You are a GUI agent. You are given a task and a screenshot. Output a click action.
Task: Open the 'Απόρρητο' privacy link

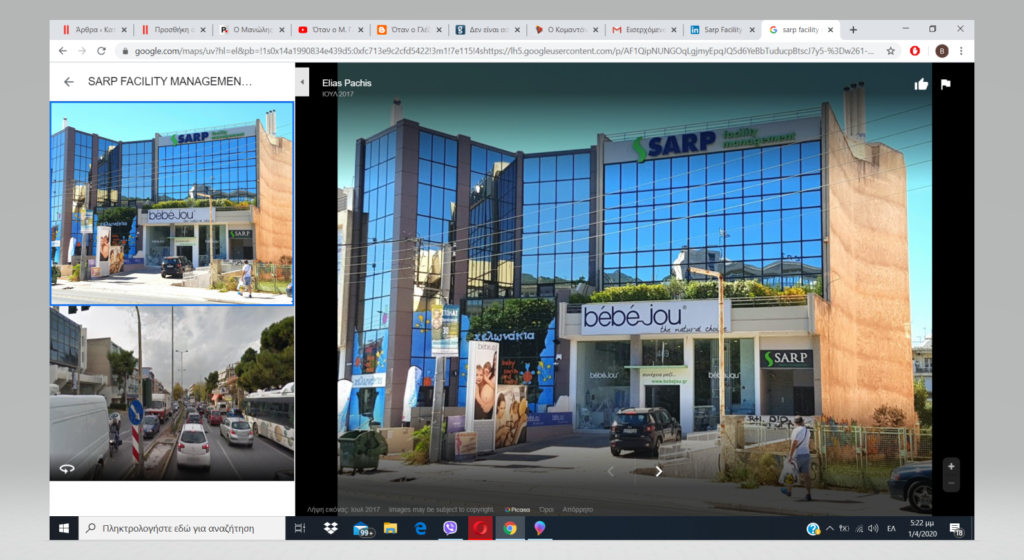click(x=577, y=510)
